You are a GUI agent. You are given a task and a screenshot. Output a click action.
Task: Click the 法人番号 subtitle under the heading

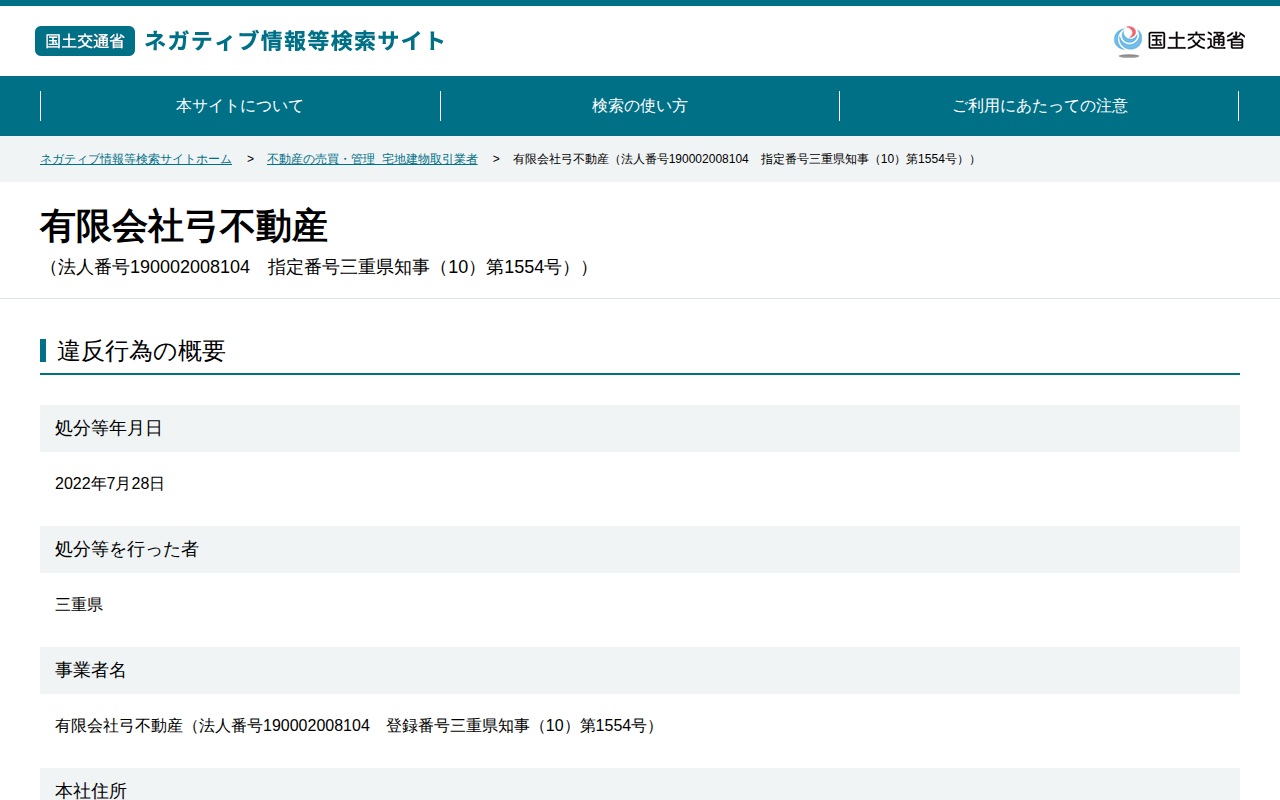(x=315, y=267)
